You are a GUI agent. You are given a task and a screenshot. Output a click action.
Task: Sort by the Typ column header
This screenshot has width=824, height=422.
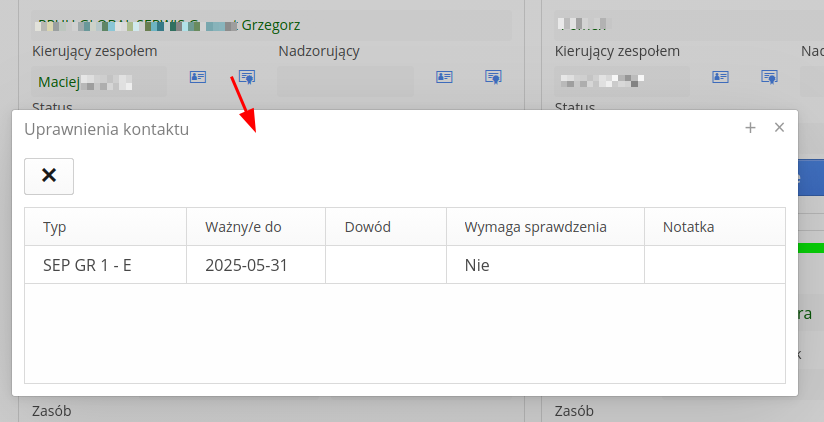tap(105, 227)
